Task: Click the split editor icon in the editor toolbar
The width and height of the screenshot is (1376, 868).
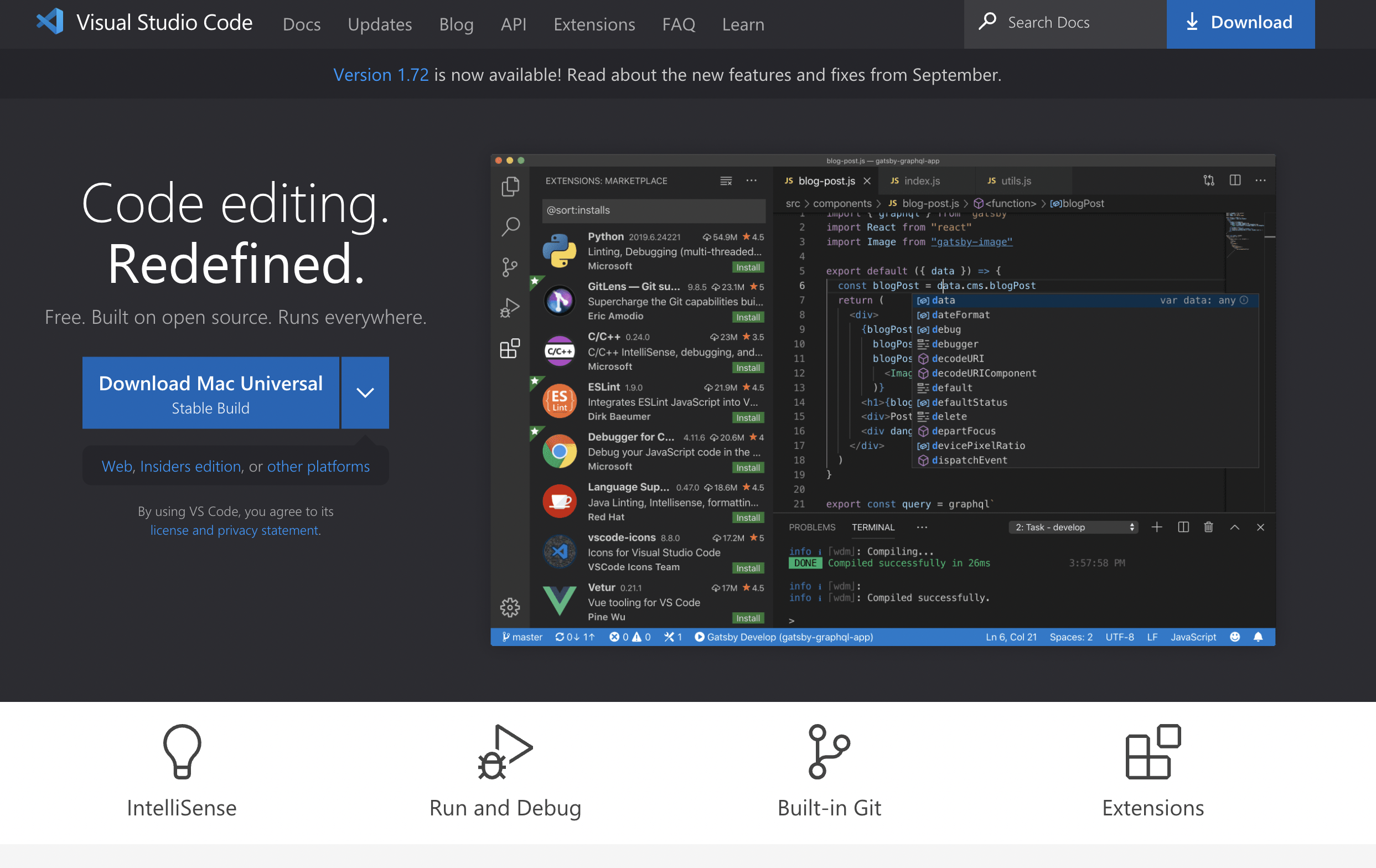Action: coord(1234,180)
